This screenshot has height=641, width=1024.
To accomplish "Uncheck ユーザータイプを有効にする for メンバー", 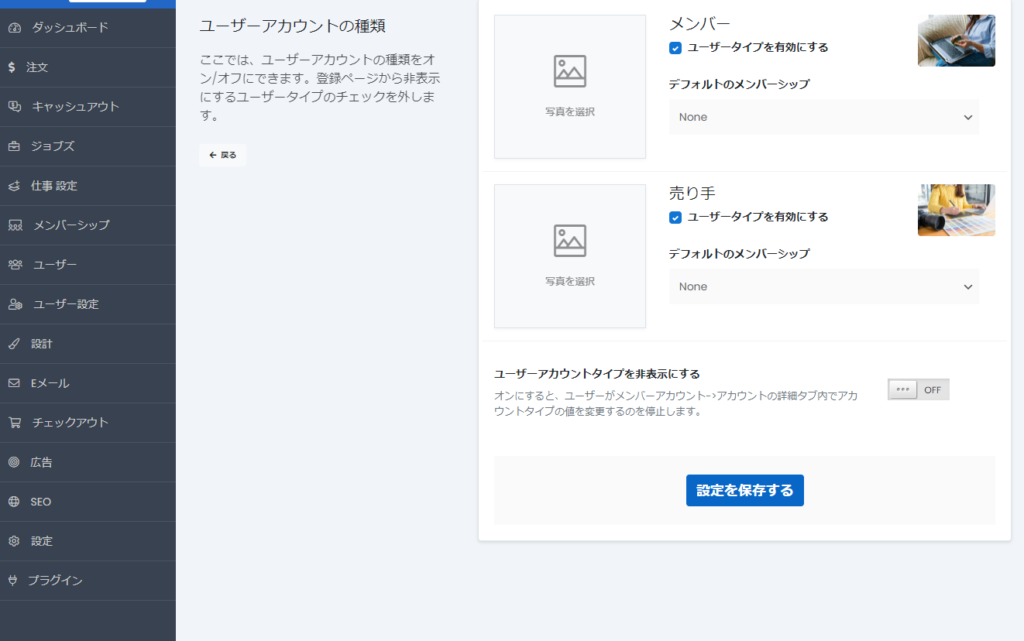I will click(676, 47).
